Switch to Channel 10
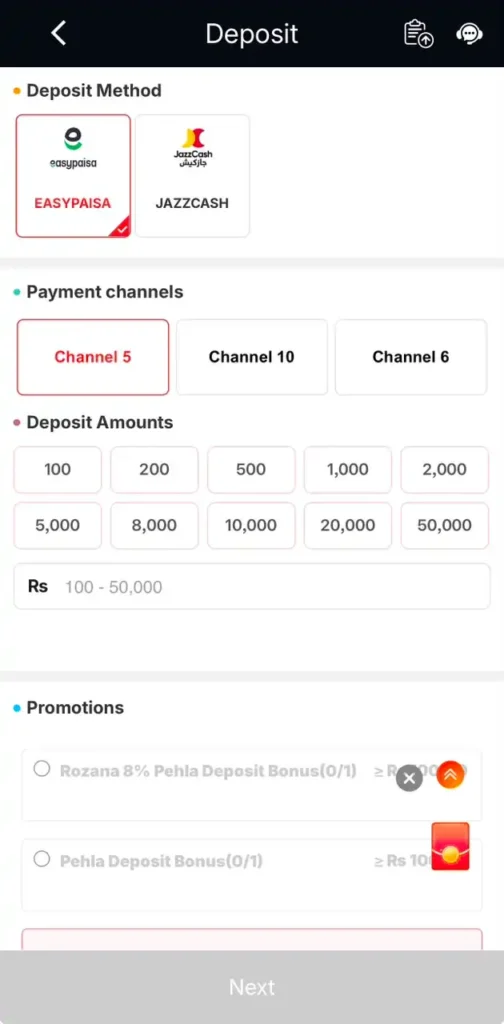The height and width of the screenshot is (1024, 504). [251, 357]
